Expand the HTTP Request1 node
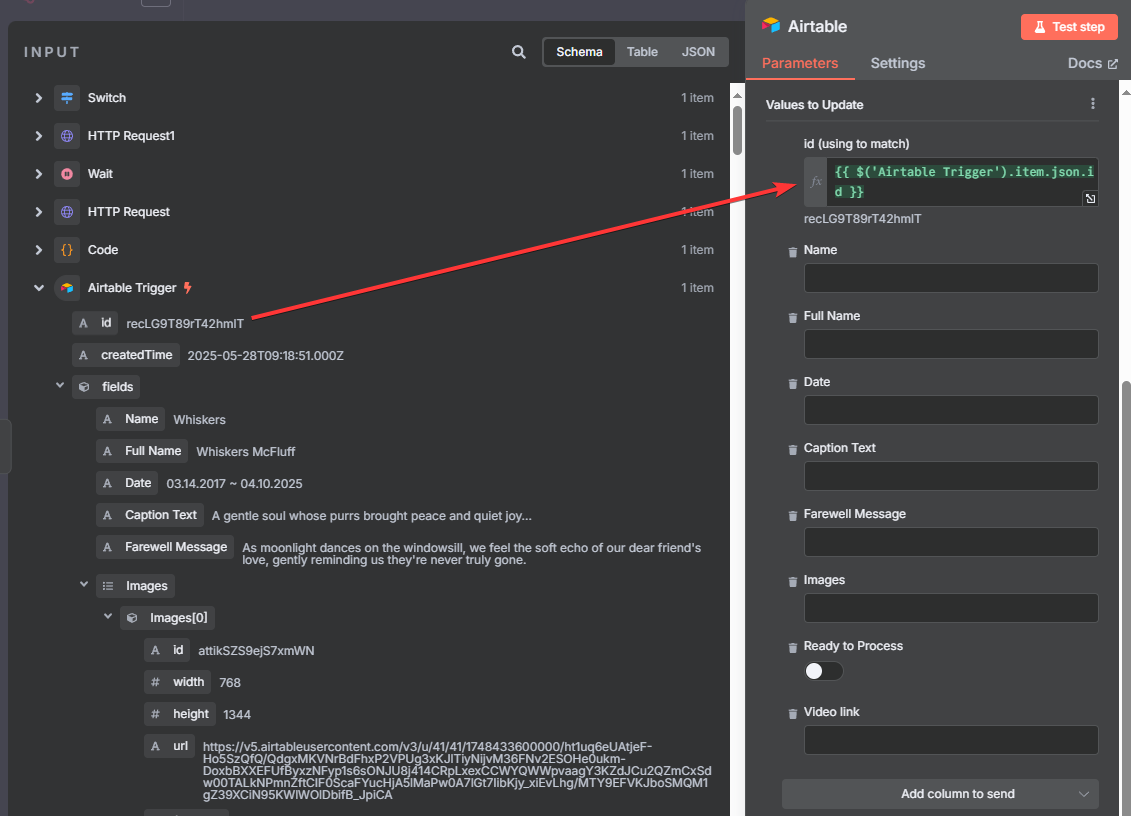The height and width of the screenshot is (816, 1131). pos(39,136)
